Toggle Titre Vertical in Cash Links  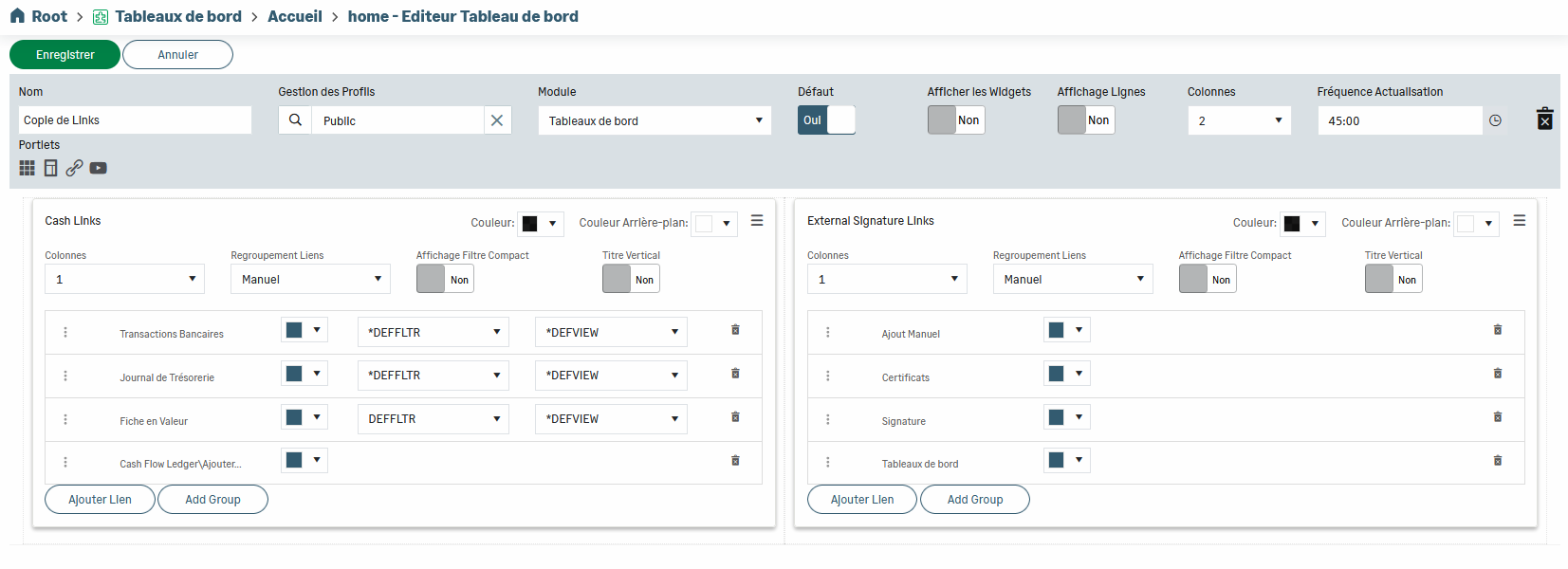click(631, 279)
